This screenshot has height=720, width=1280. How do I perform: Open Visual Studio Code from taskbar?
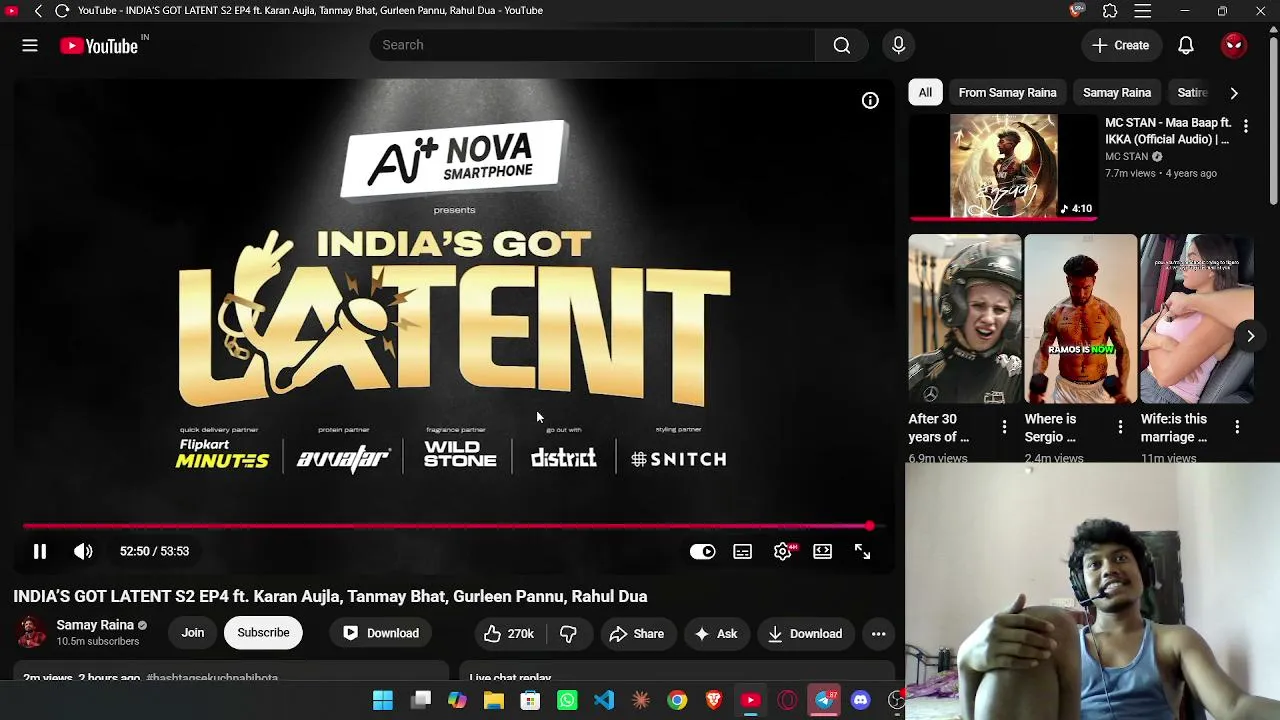tap(604, 700)
